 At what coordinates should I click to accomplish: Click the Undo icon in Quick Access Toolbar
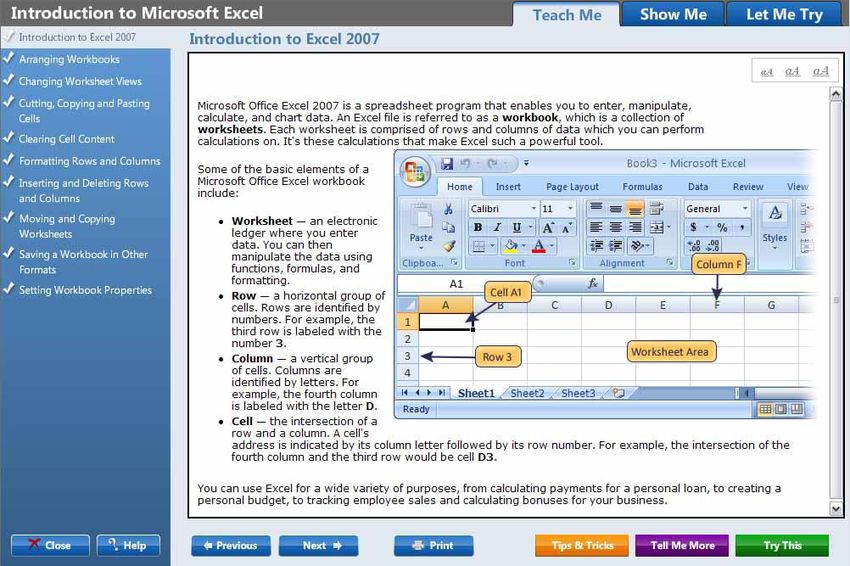point(465,163)
